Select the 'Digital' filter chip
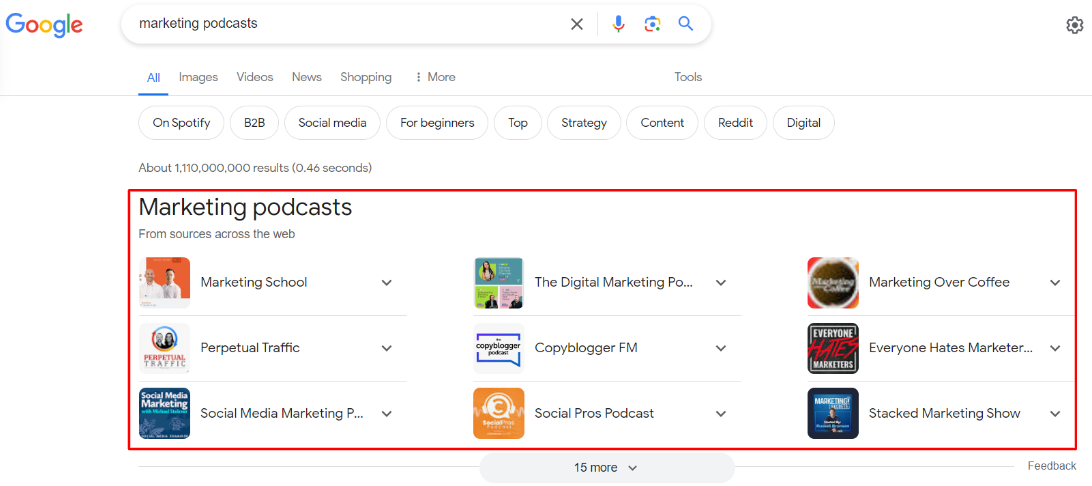The image size is (1092, 486). [x=804, y=123]
